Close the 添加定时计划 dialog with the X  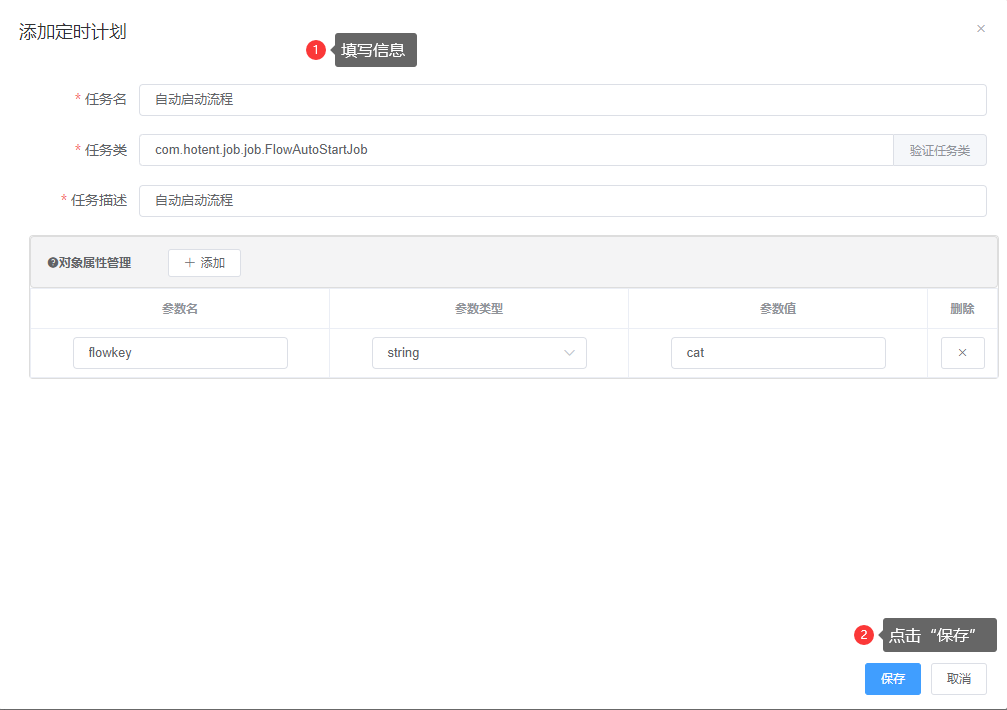point(980,29)
